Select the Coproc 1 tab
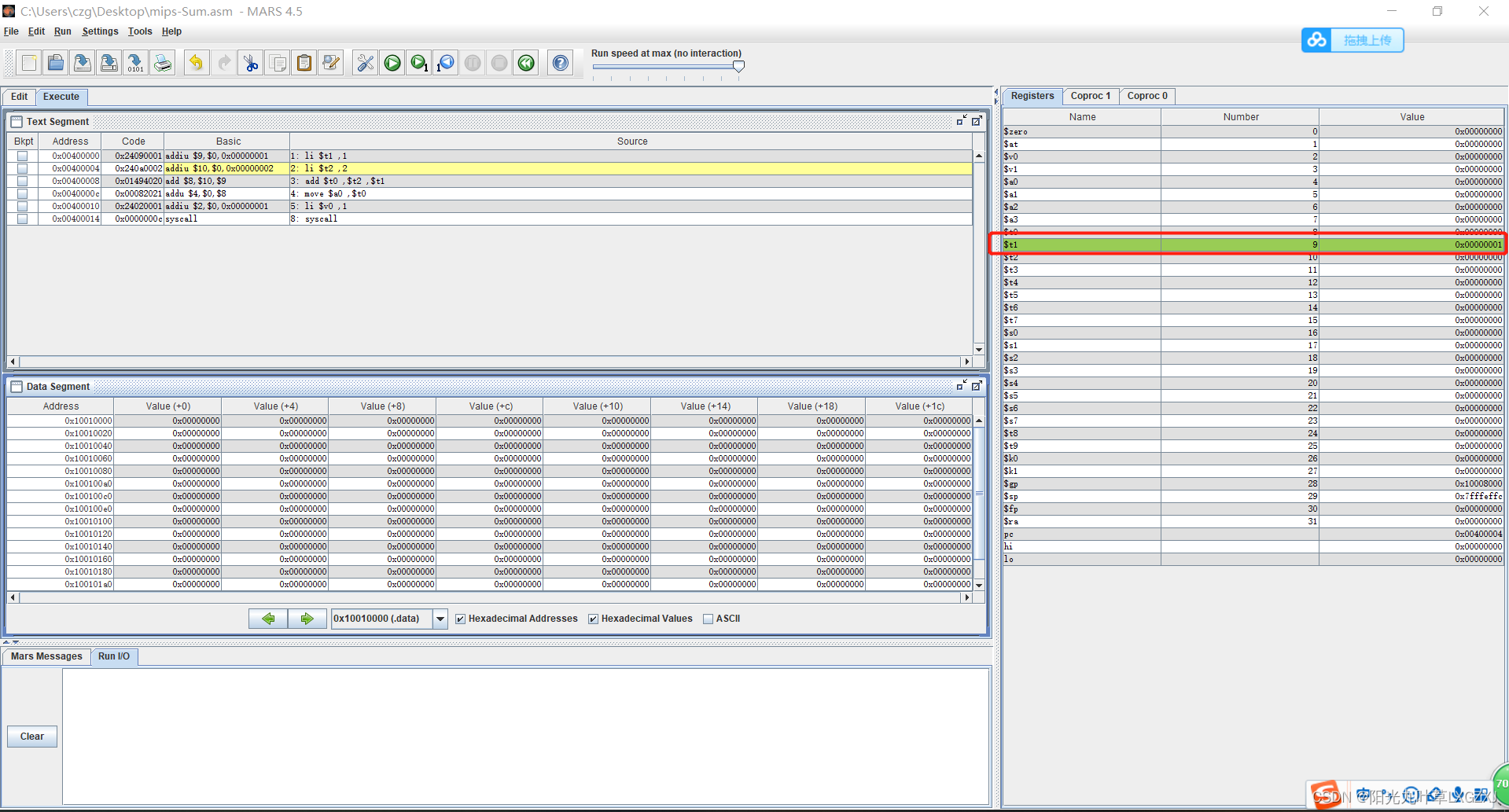Screen dimensions: 1509x812 [x=1091, y=96]
